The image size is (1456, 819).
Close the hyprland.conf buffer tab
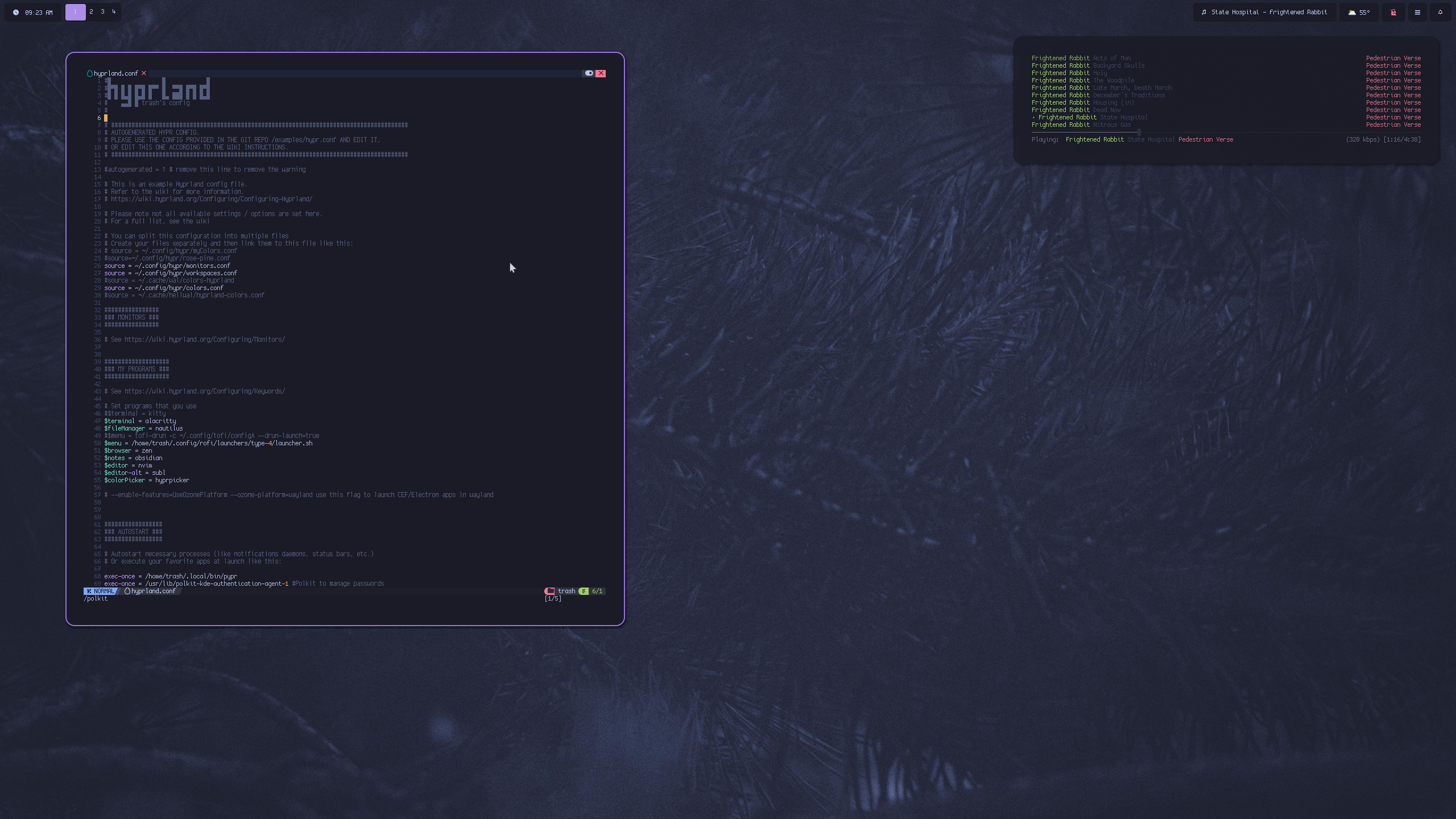(144, 73)
